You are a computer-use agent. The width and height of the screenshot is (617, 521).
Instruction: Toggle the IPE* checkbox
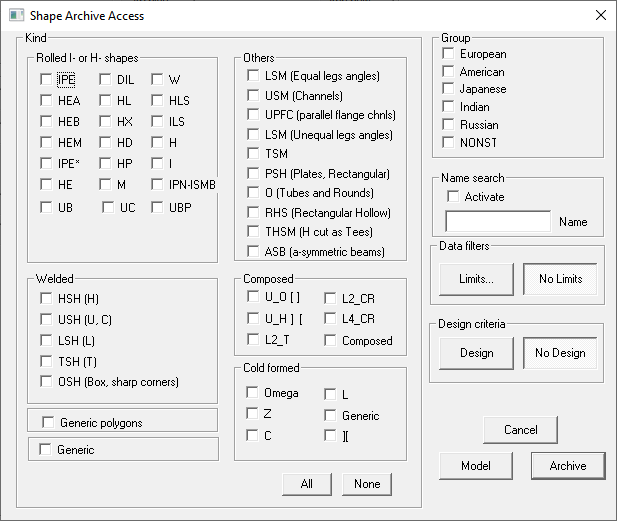tap(46, 163)
